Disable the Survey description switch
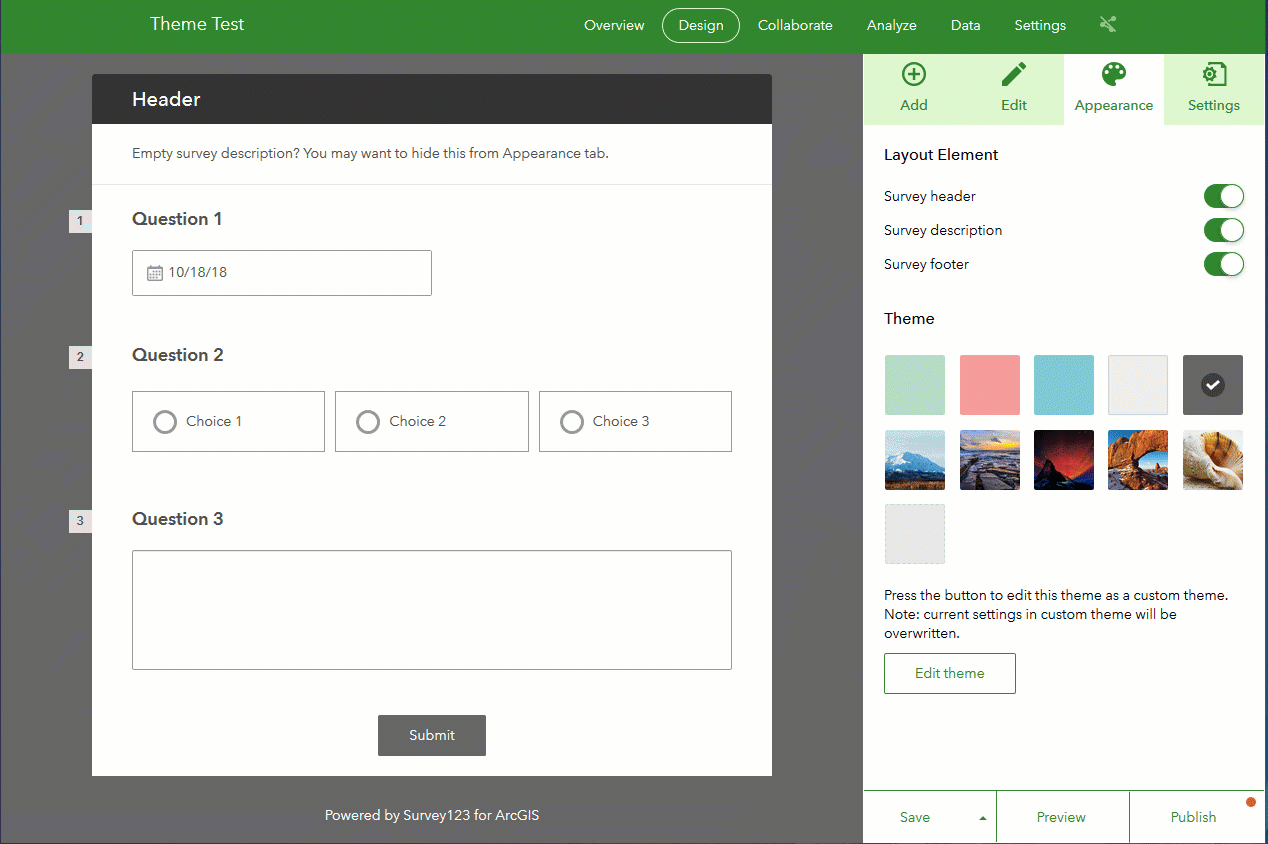The image size is (1268, 844). [x=1223, y=230]
